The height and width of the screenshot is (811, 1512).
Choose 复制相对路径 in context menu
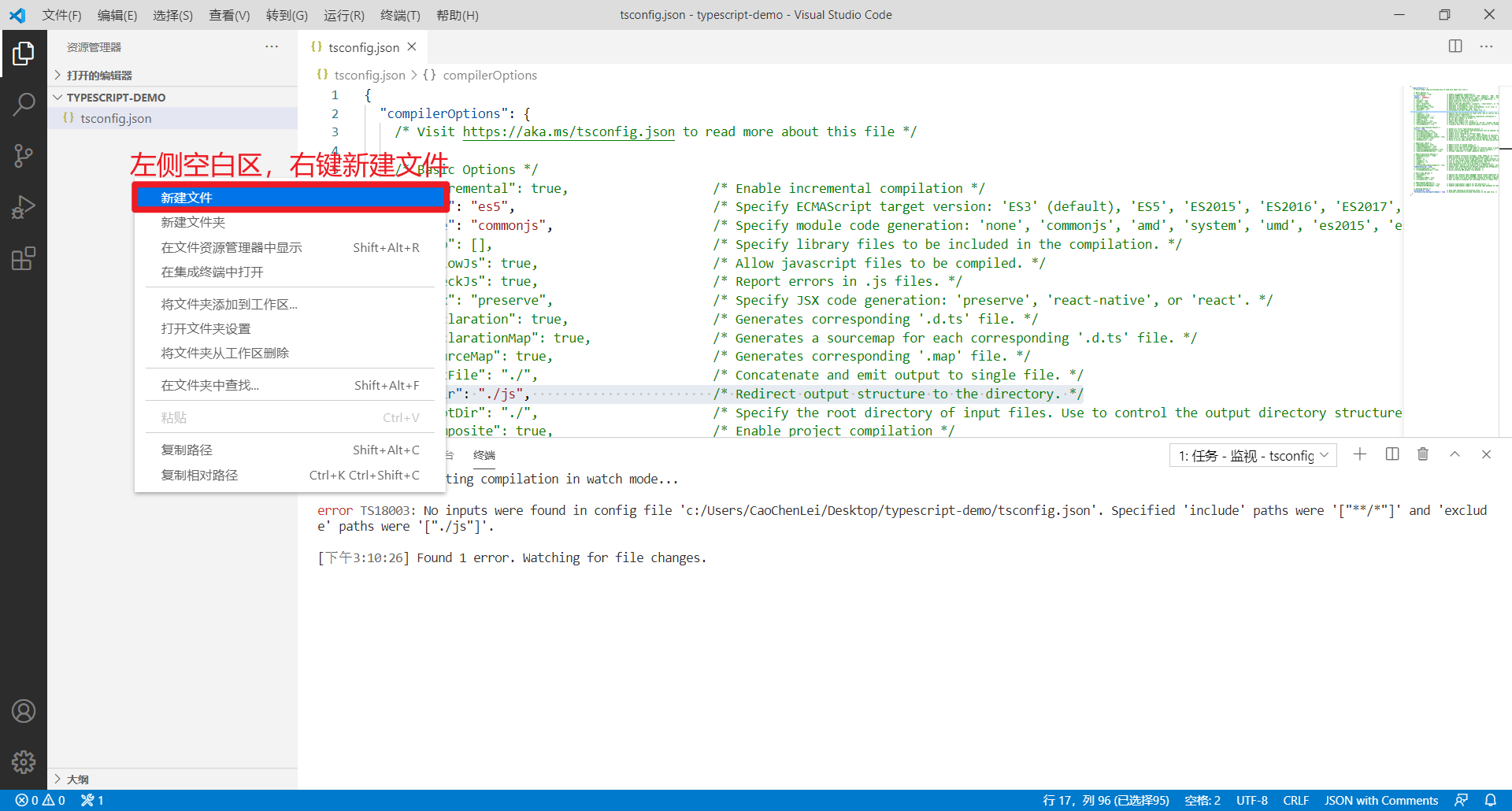coord(290,475)
